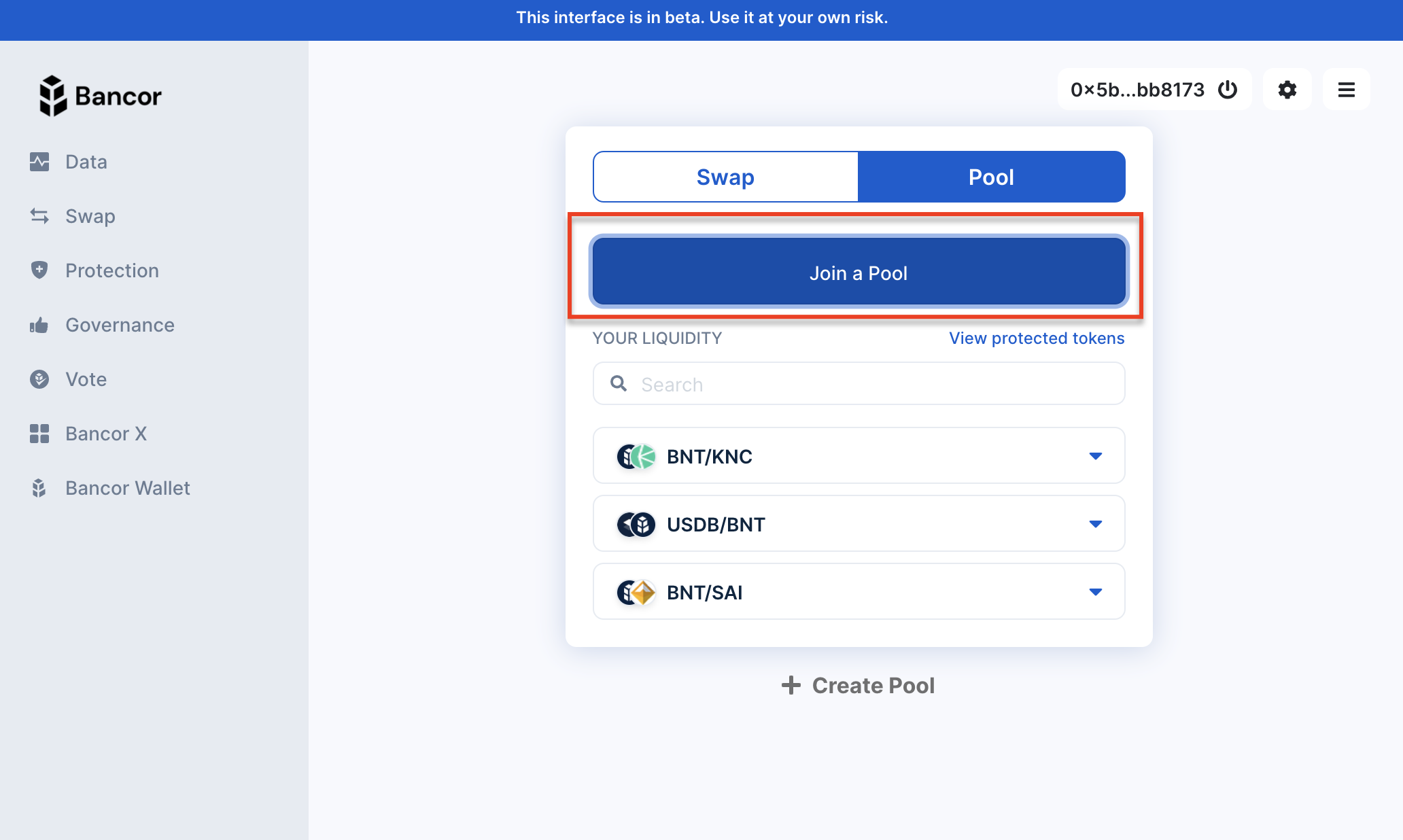This screenshot has height=840, width=1403.
Task: Expand the BNT/SAI pool dropdown arrow
Action: 1096,592
